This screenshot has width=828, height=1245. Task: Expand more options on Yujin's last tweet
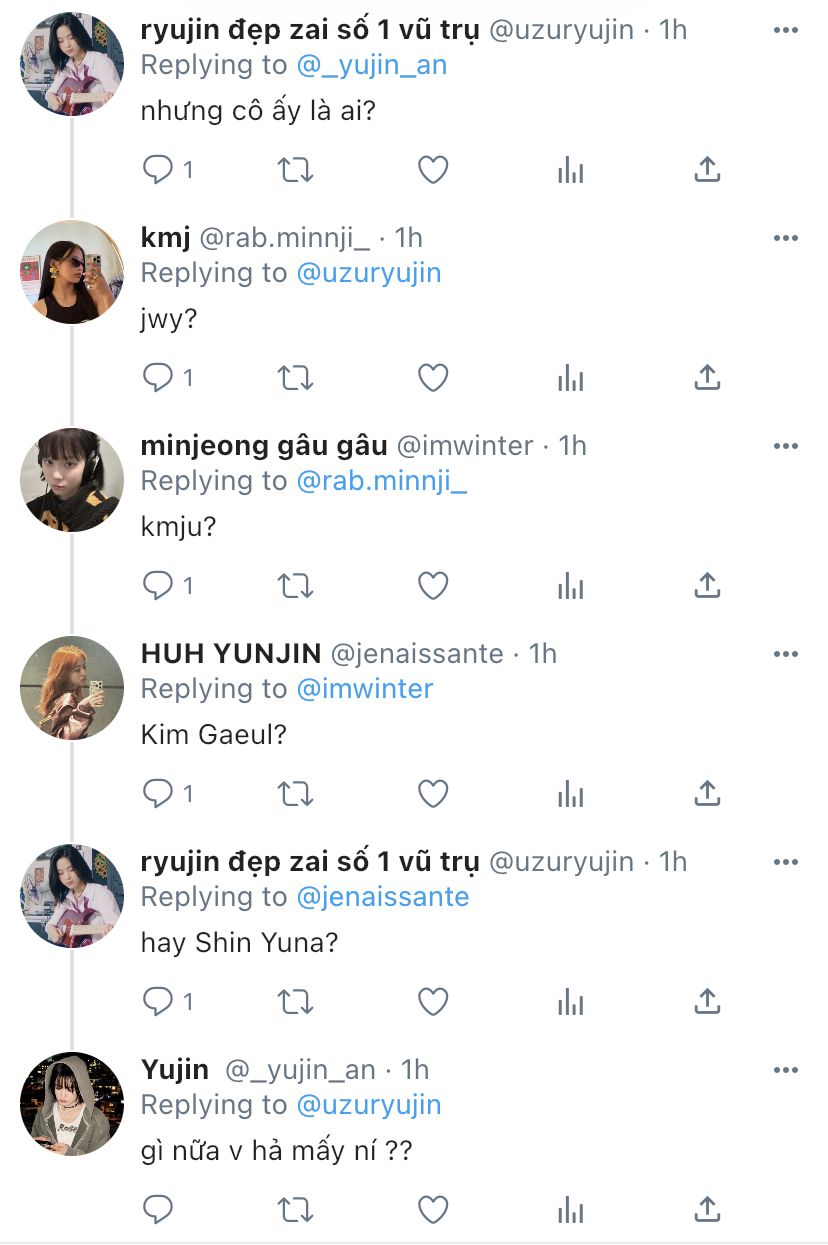tap(786, 1070)
